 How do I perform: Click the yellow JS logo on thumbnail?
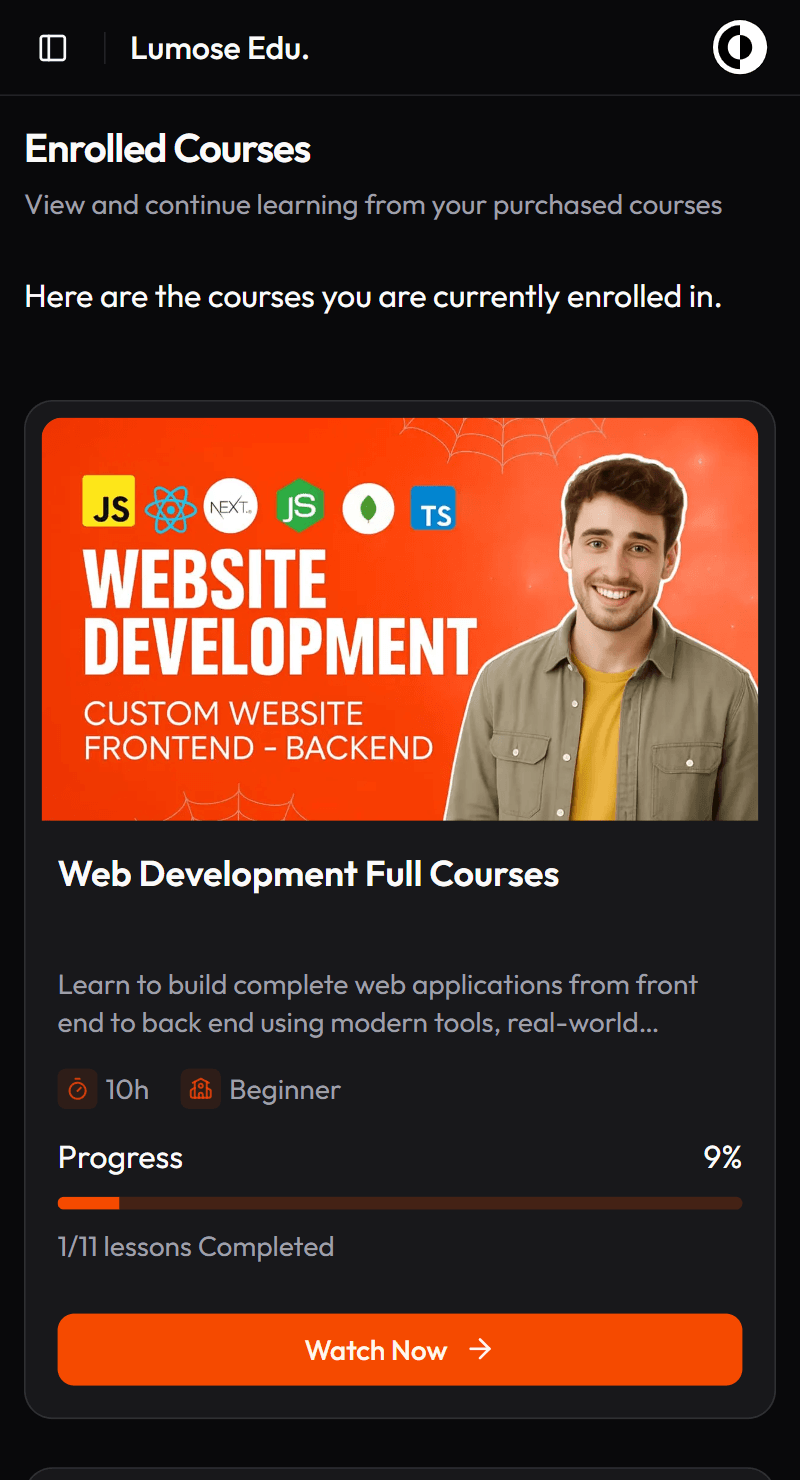[108, 501]
